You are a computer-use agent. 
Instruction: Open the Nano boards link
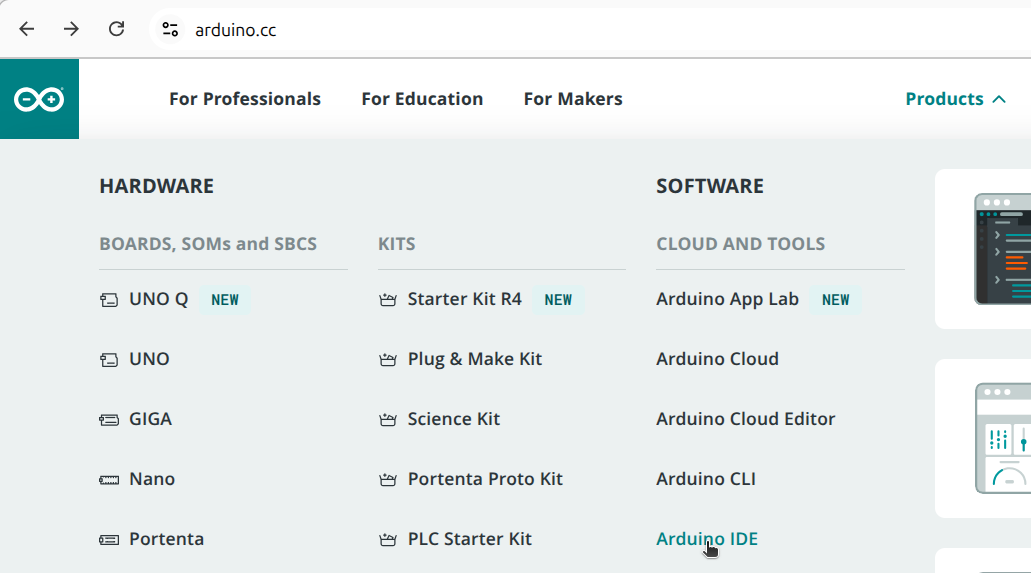[x=152, y=479]
